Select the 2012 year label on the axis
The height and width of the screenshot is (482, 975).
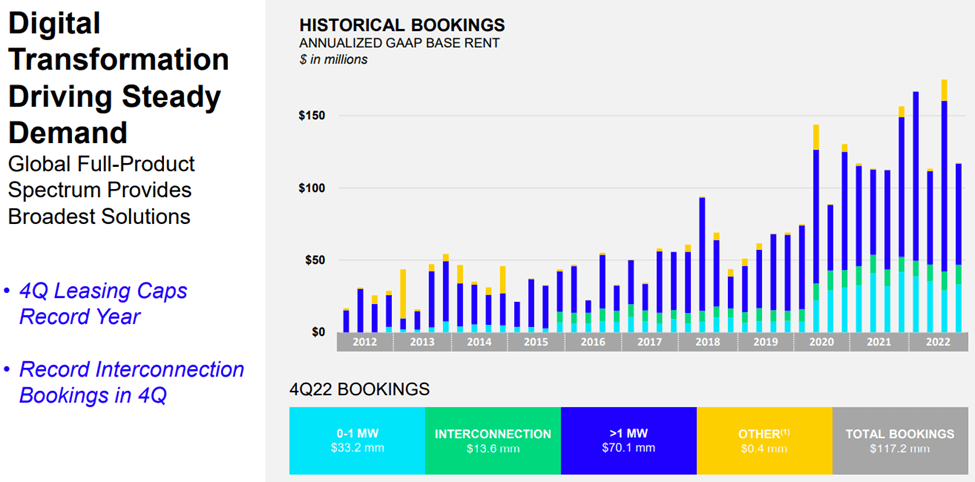click(x=365, y=342)
